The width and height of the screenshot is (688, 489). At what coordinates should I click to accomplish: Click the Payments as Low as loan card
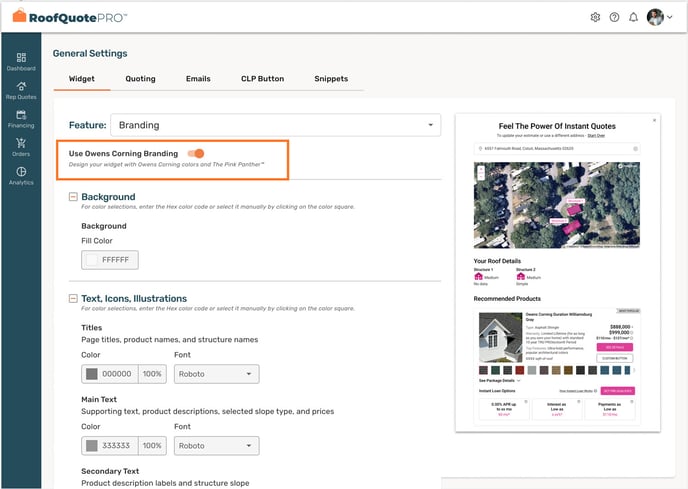610,409
